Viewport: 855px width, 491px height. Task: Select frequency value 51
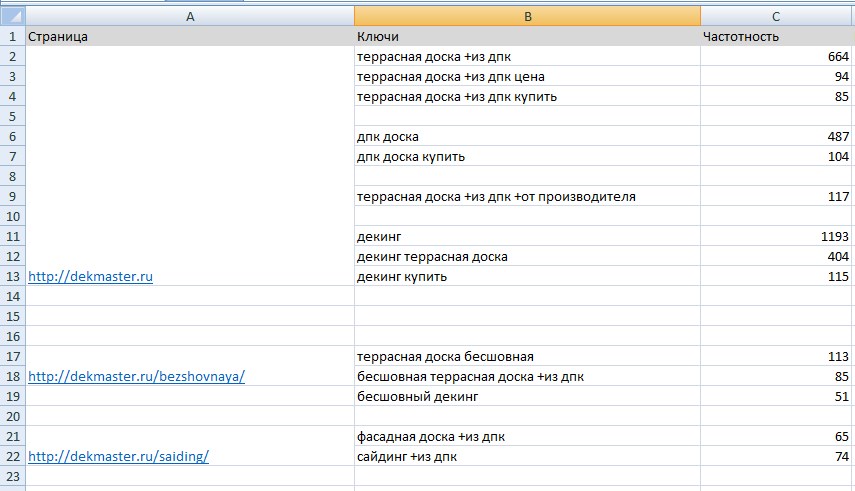[x=776, y=397]
